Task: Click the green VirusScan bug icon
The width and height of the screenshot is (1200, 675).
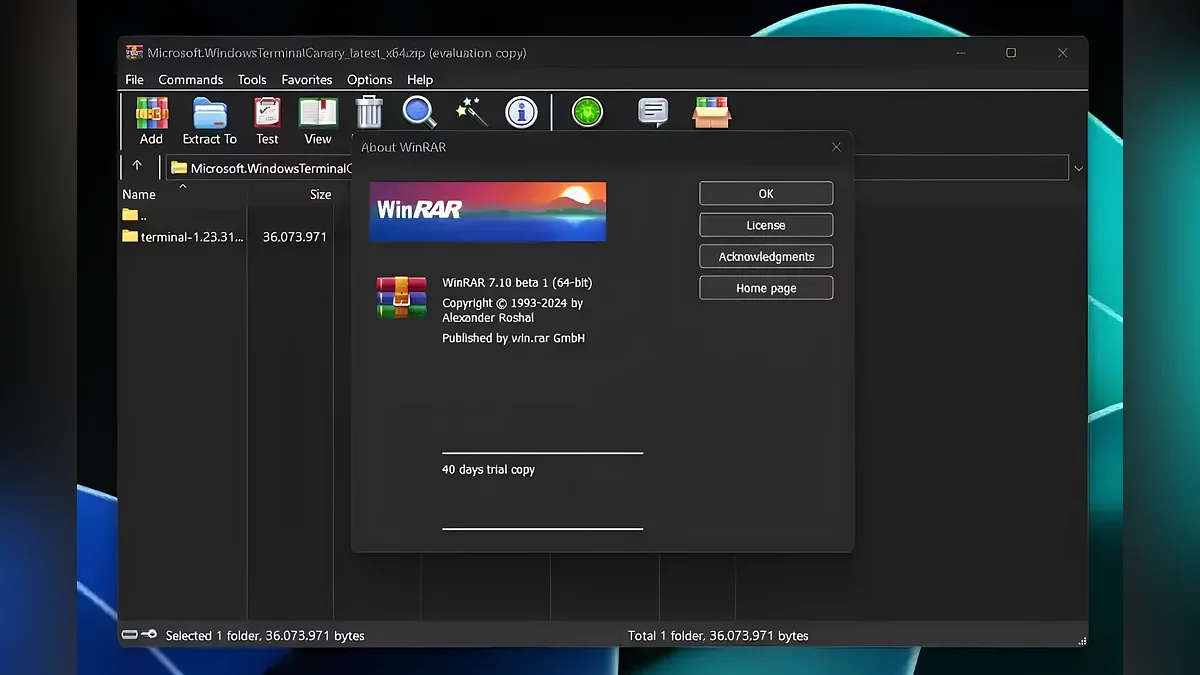Action: pyautogui.click(x=587, y=112)
